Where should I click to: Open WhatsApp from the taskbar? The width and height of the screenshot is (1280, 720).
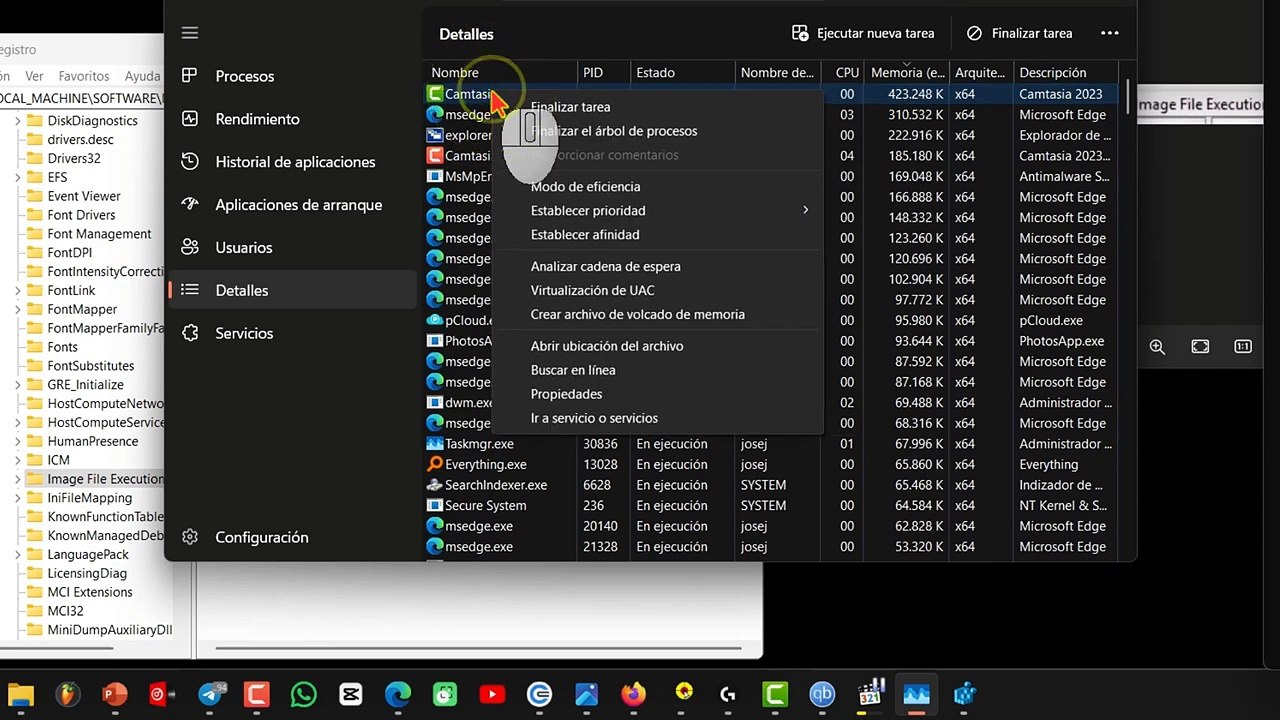(x=304, y=694)
